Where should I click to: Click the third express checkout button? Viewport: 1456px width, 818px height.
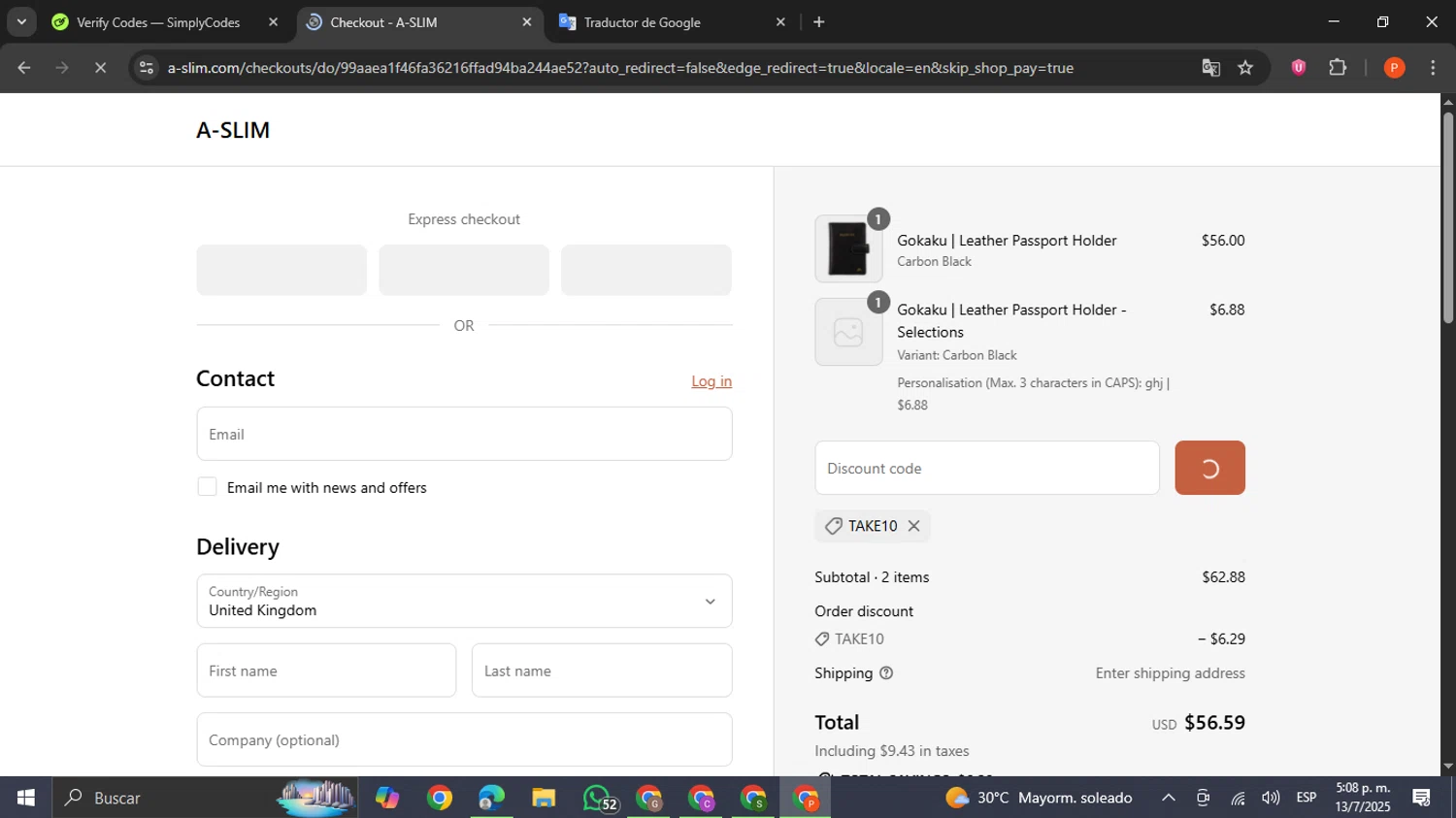pos(645,270)
